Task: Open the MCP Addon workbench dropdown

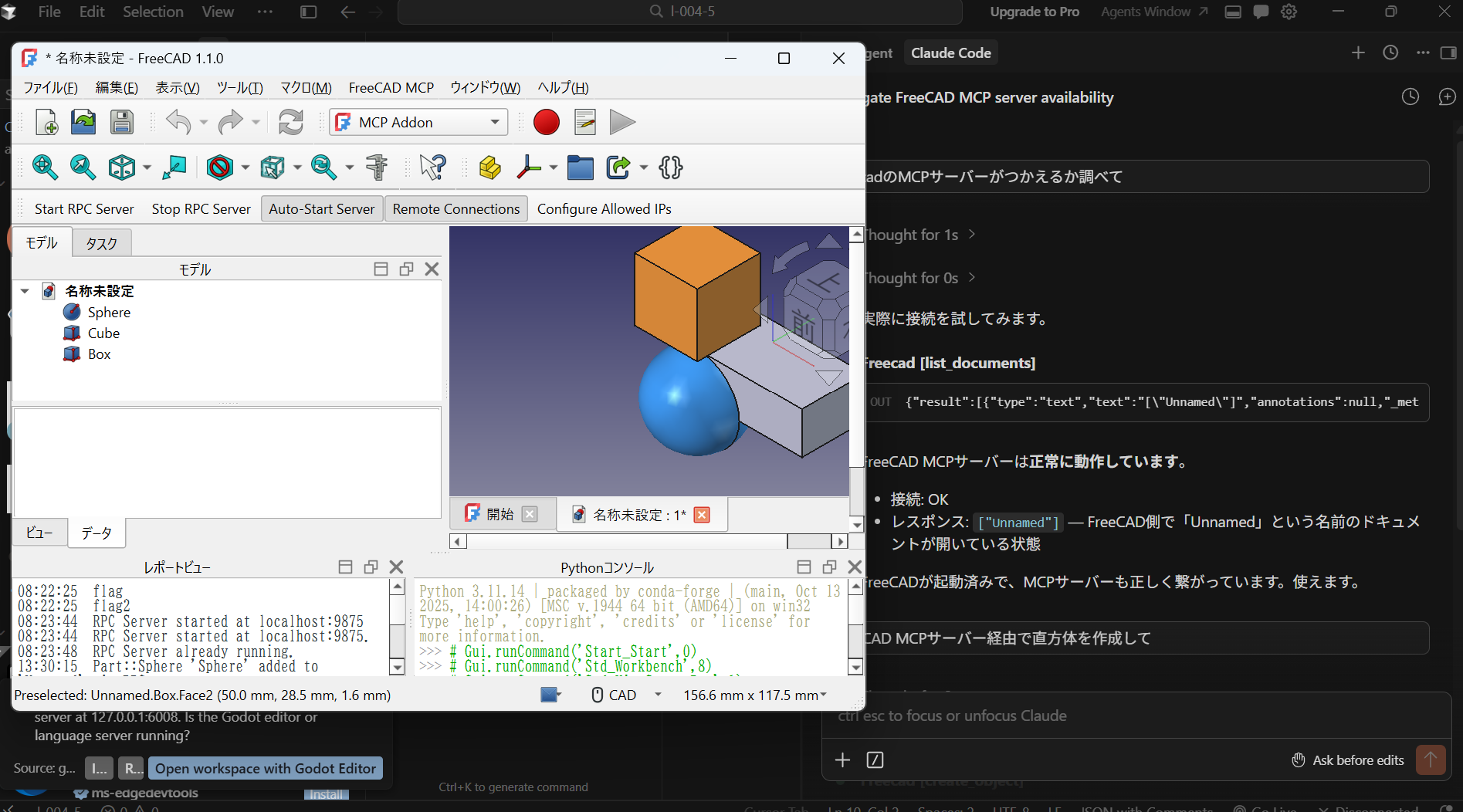Action: (x=495, y=122)
